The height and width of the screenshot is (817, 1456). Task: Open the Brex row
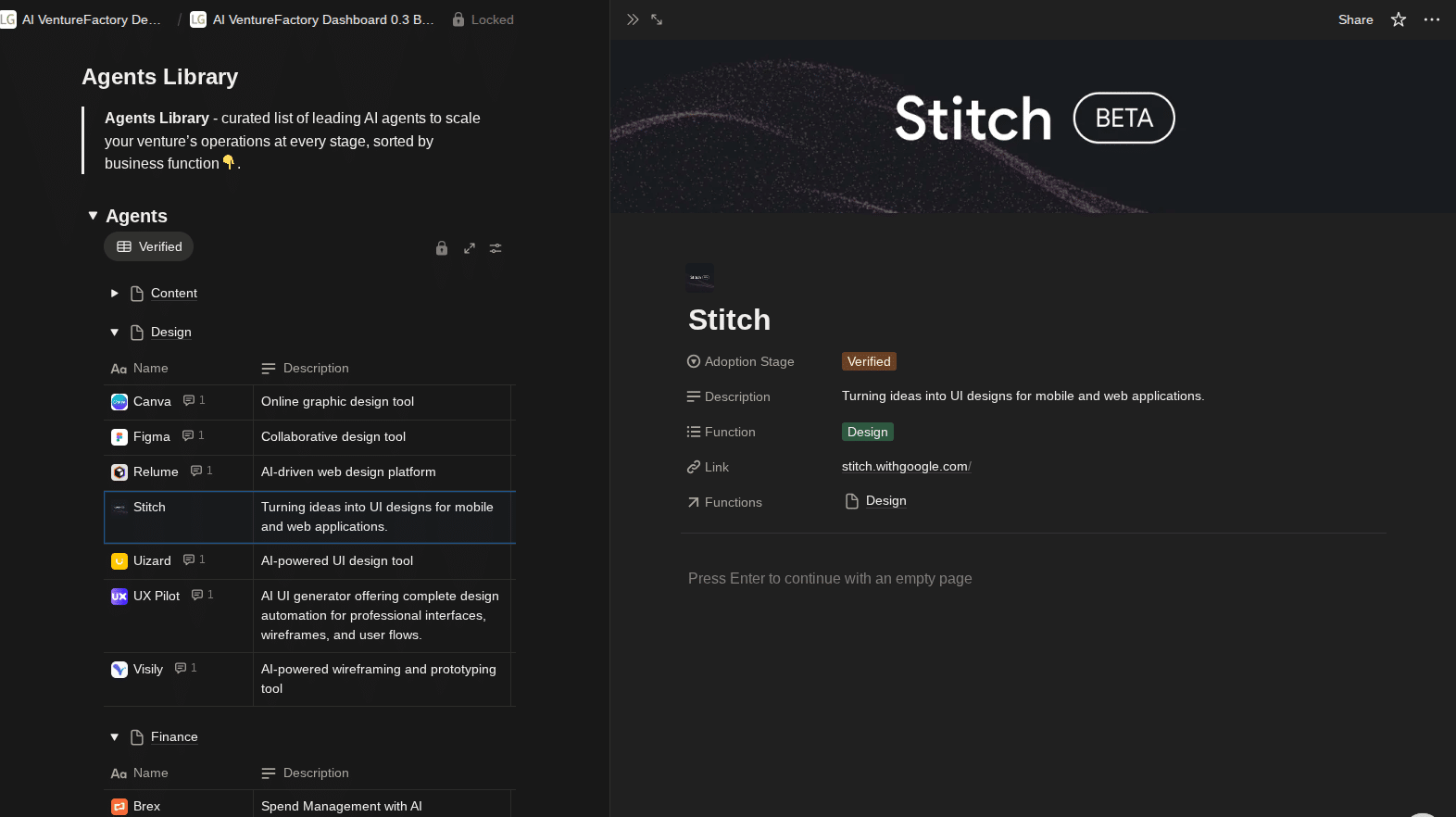[x=146, y=806]
